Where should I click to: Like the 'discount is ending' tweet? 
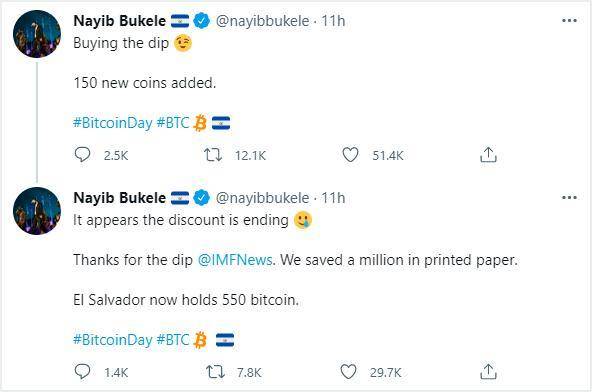(348, 372)
